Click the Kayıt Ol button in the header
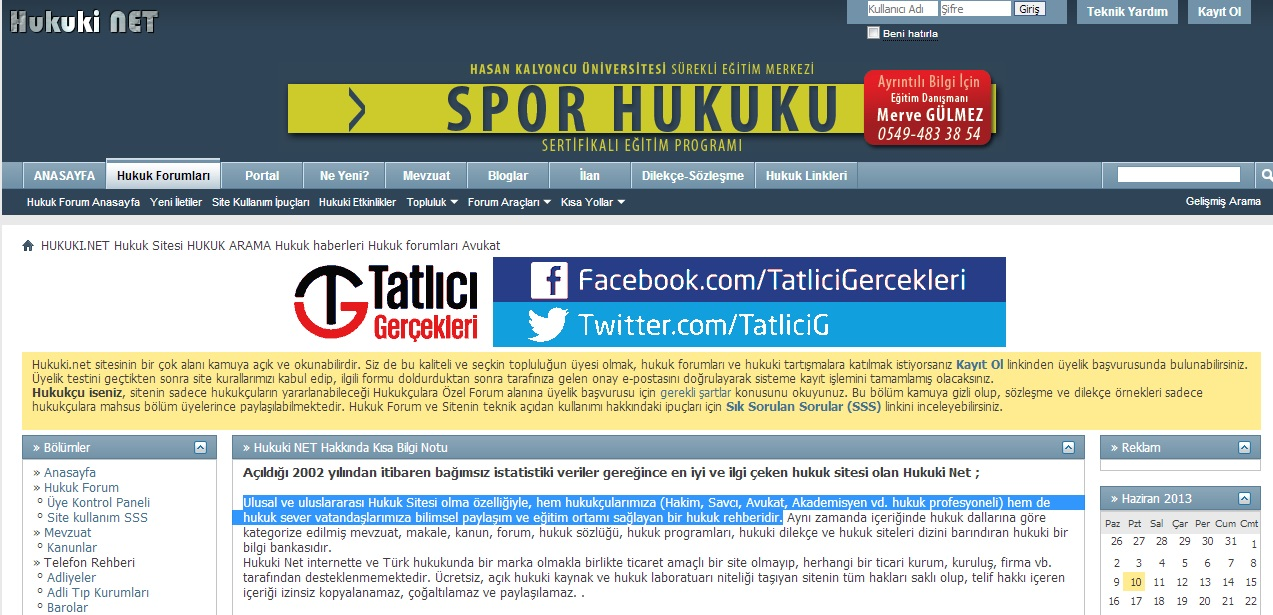The width and height of the screenshot is (1273, 615). pyautogui.click(x=1219, y=12)
